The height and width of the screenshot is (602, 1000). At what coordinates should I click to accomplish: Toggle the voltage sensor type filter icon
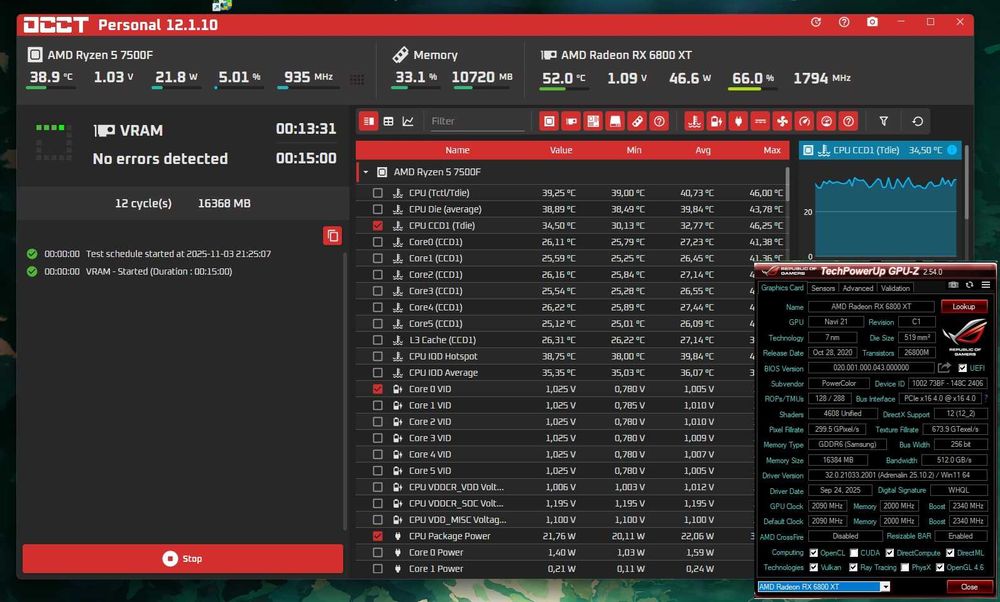click(716, 121)
